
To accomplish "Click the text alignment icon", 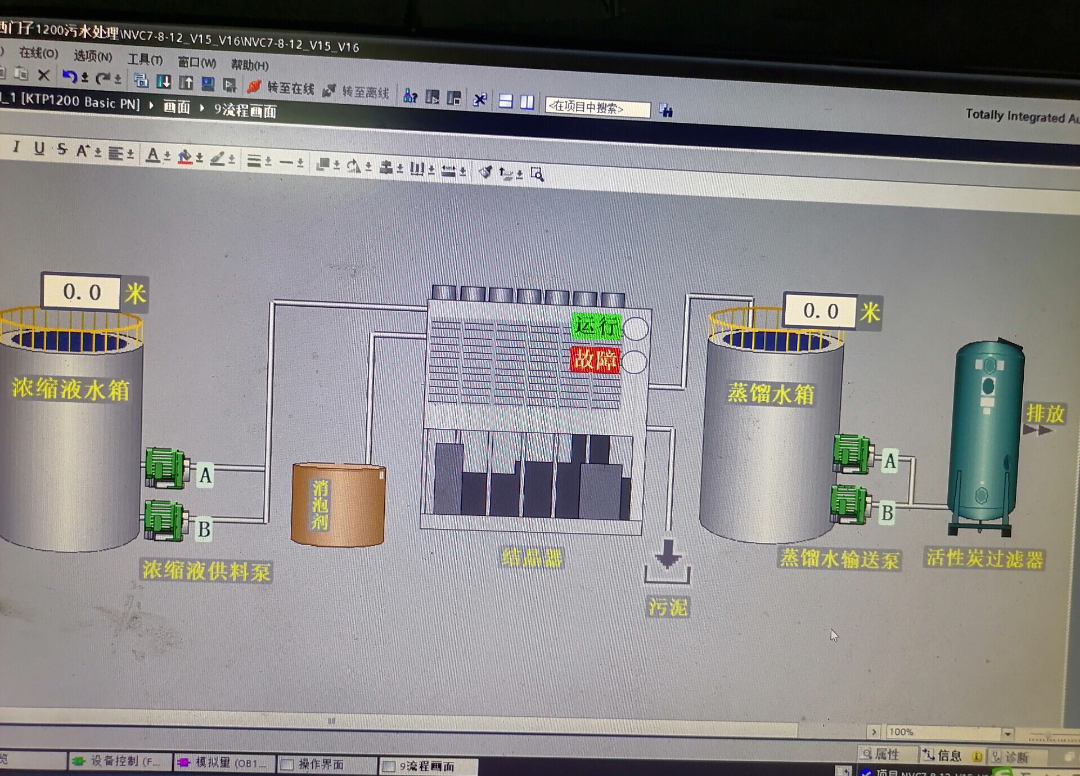I will [116, 152].
